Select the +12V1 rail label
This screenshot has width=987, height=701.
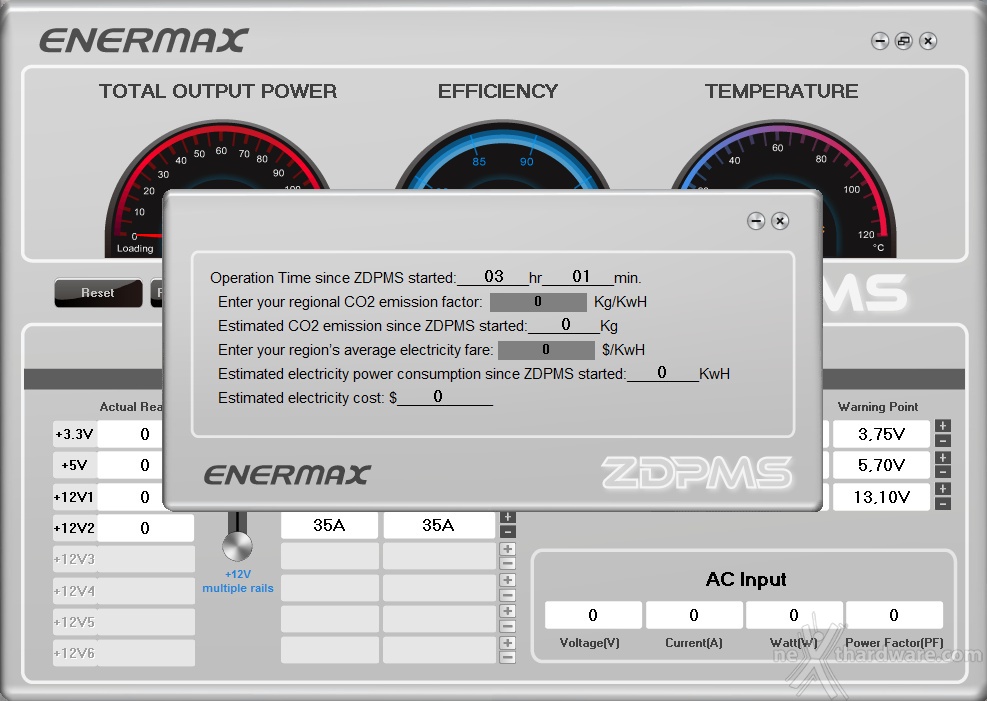click(74, 497)
